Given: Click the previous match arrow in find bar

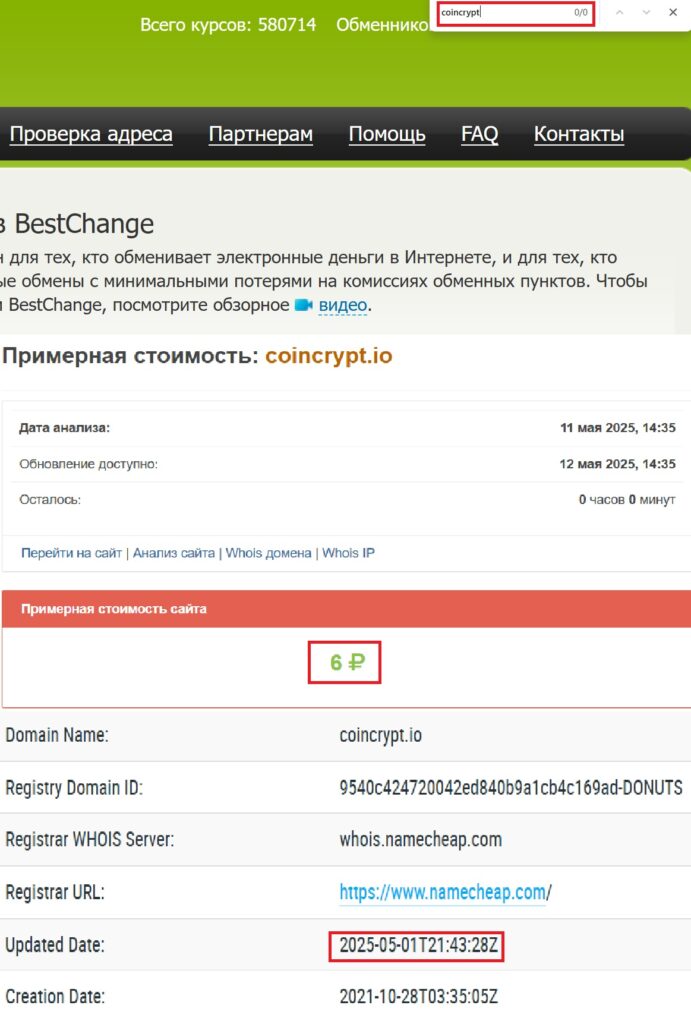Looking at the screenshot, I should pos(620,13).
